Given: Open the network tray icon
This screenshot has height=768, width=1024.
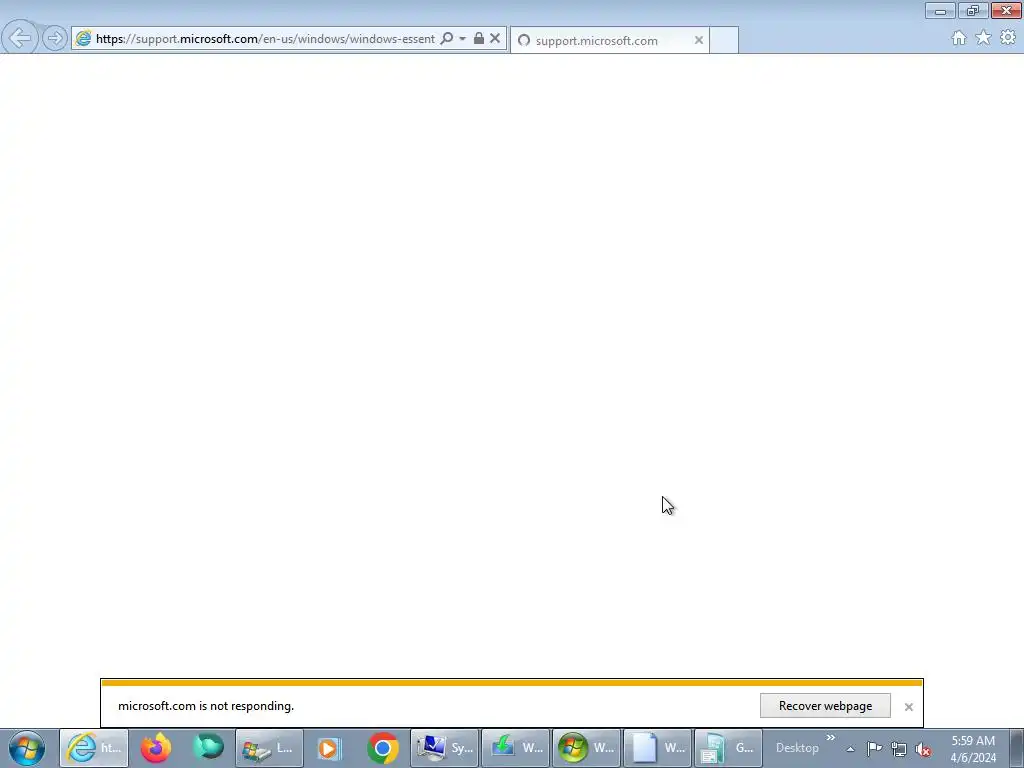Looking at the screenshot, I should [899, 749].
